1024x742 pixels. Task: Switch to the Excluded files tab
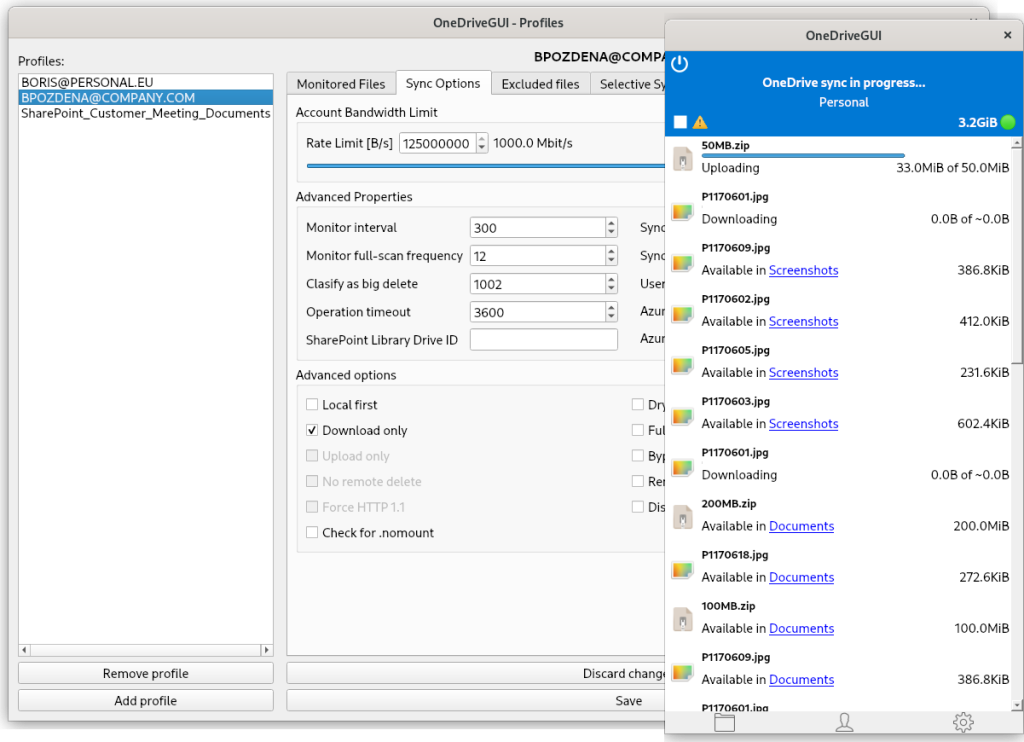pos(540,84)
